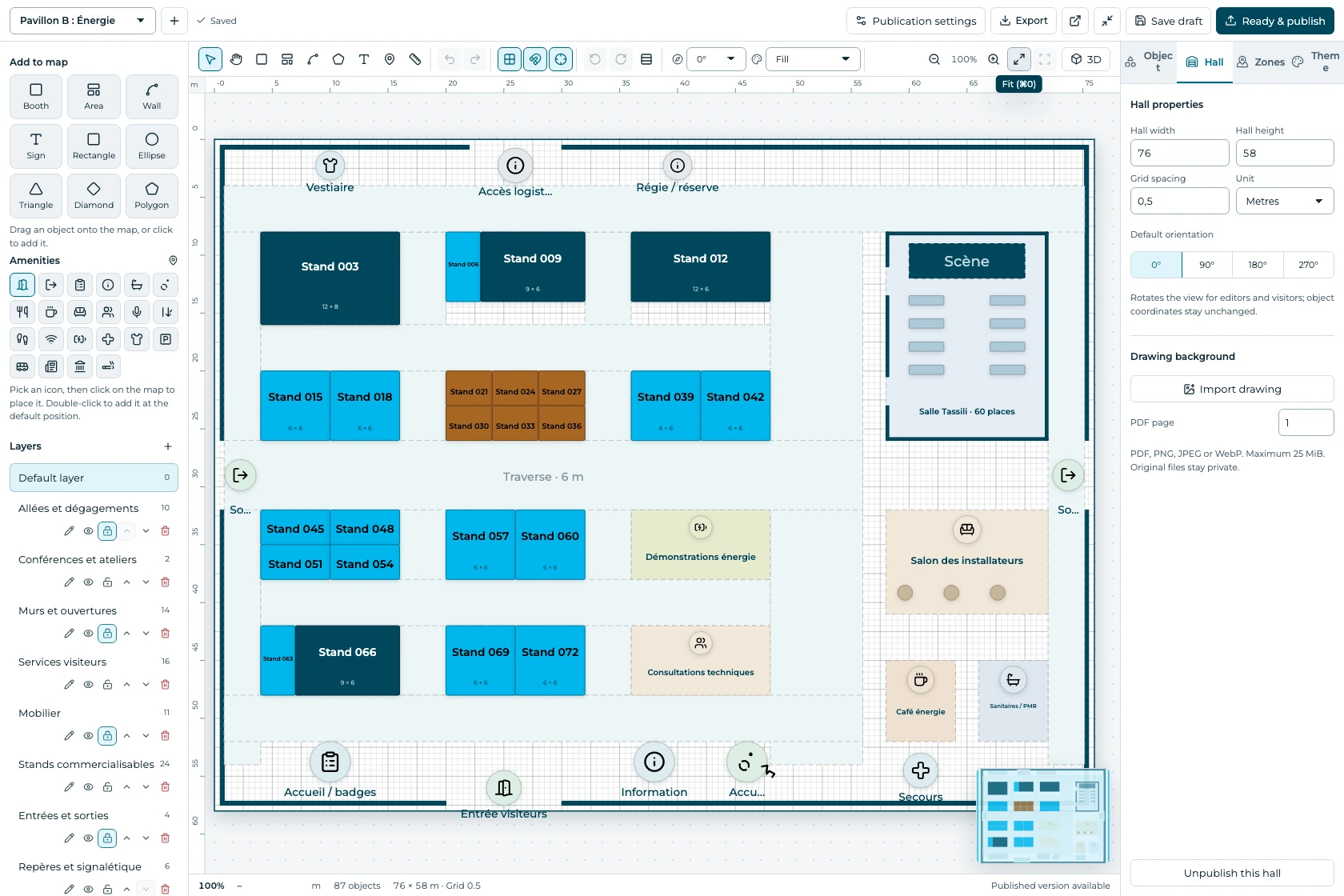
Task: Hide the Allées et dégagements layer
Action: point(89,531)
